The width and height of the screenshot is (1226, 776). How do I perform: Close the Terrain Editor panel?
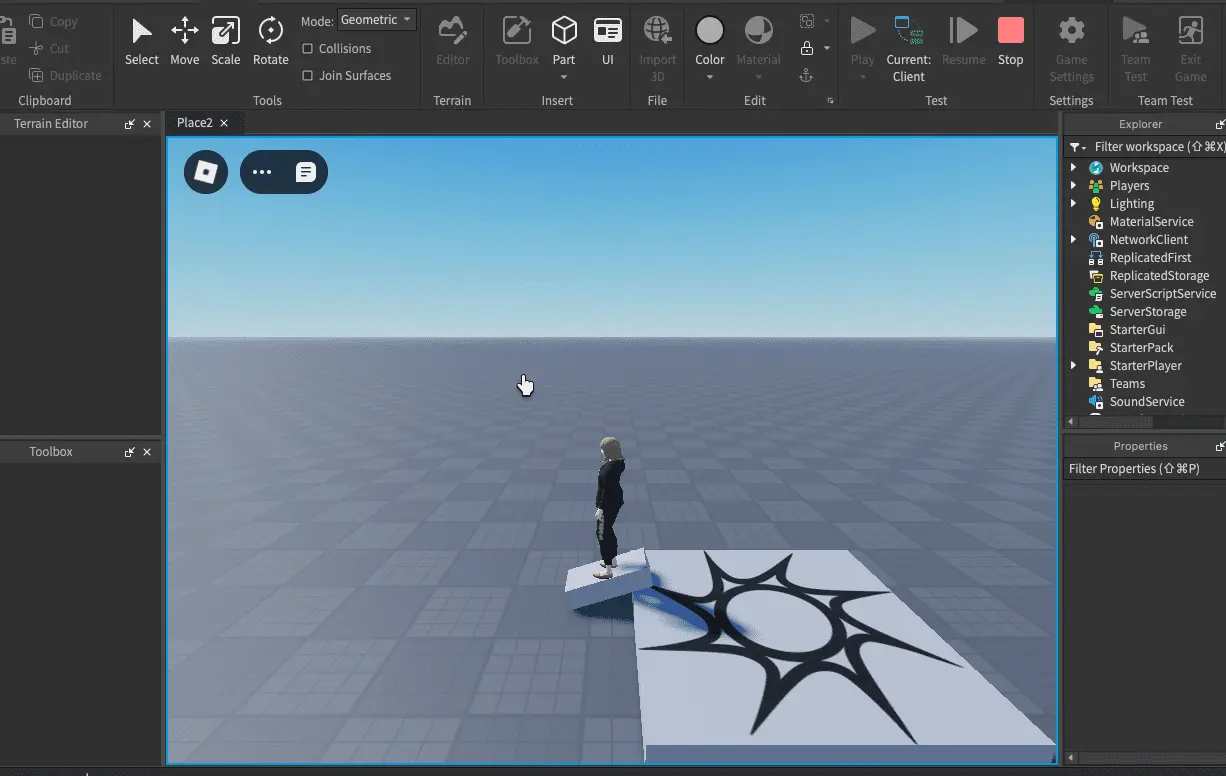[147, 124]
